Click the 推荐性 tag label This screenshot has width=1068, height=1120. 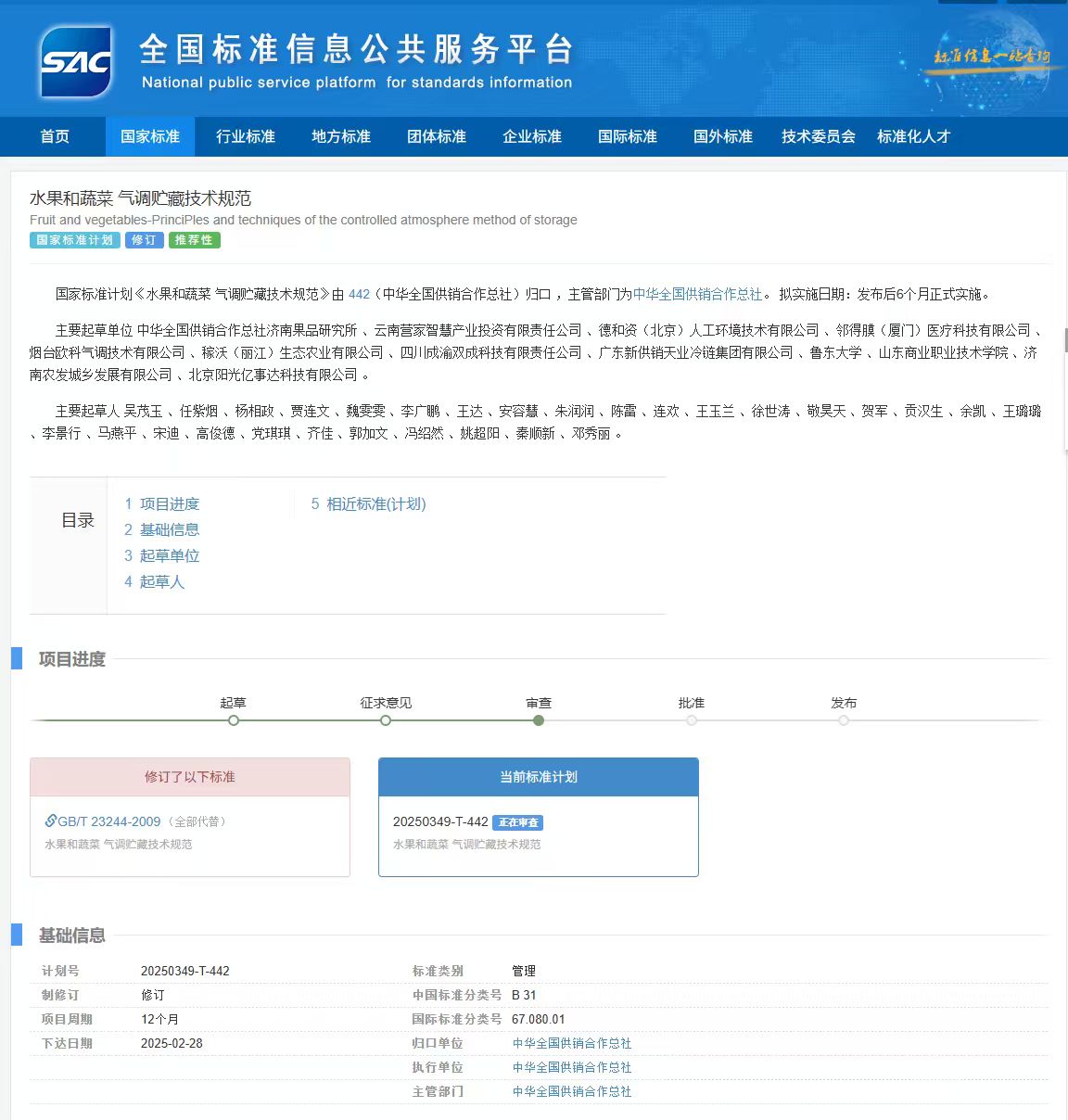[x=194, y=240]
